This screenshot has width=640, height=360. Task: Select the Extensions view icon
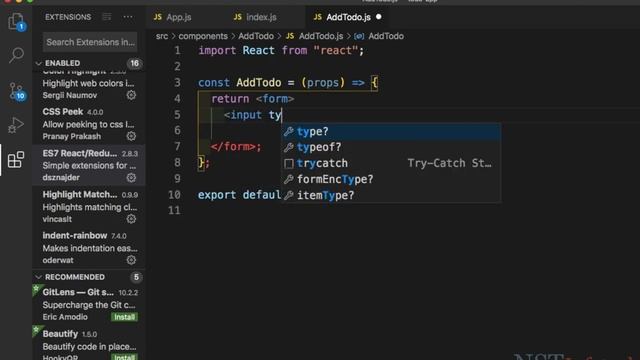pos(16,160)
